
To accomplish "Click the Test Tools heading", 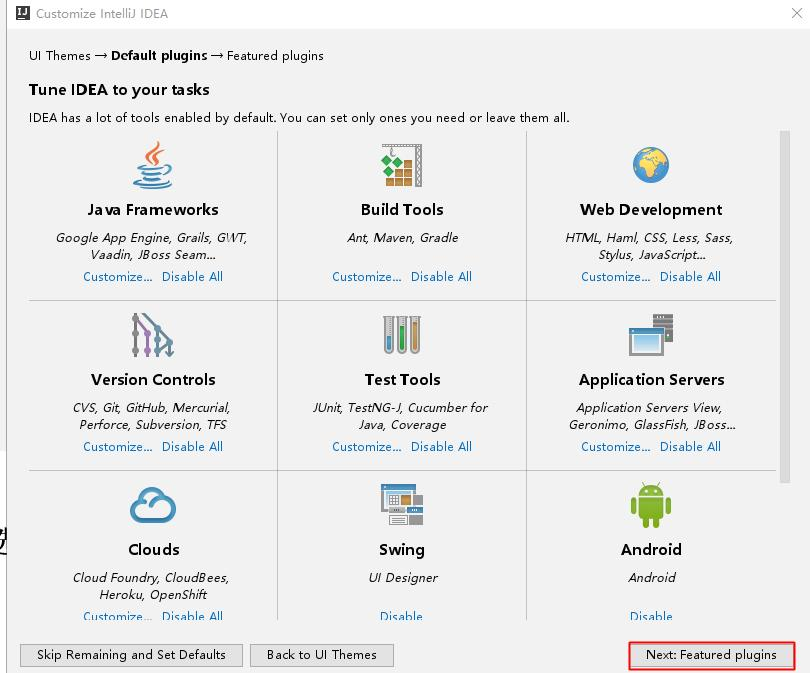I will pos(402,380).
